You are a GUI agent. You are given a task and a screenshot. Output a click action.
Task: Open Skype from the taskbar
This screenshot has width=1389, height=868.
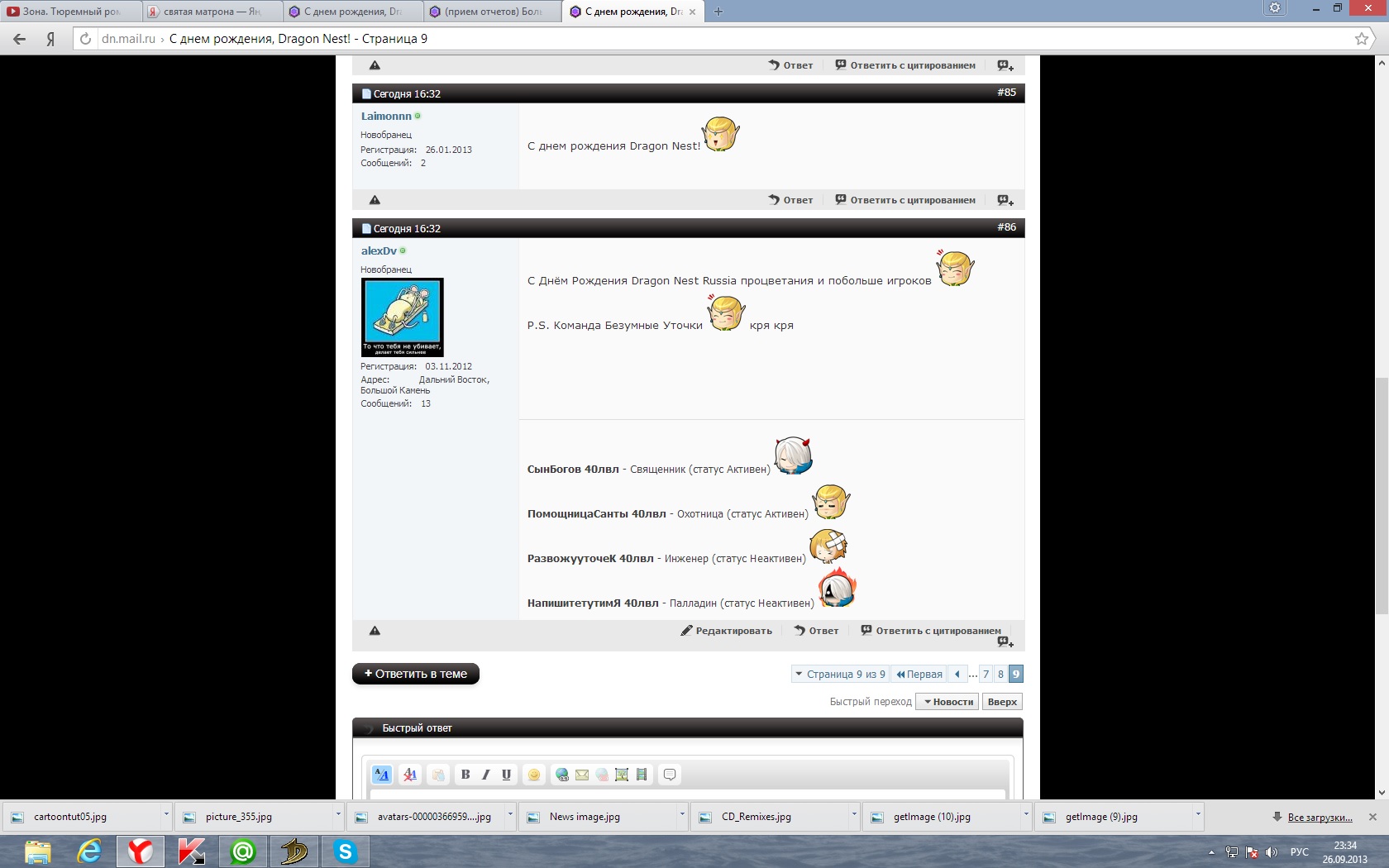345,851
